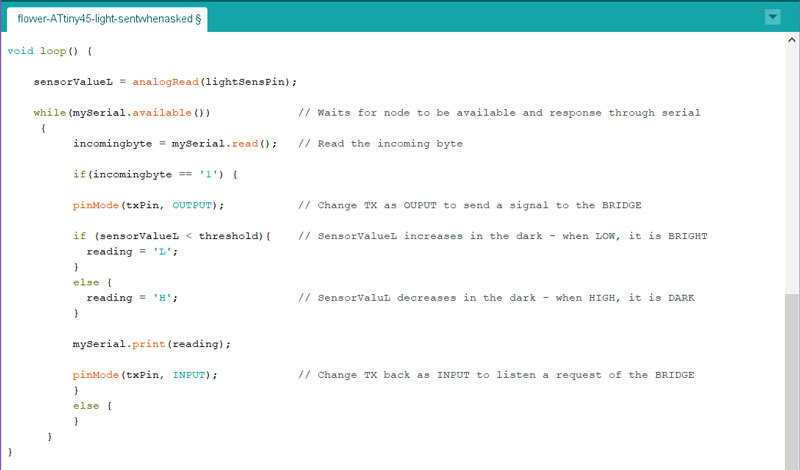Click comment 'Read the incoming byte'
Viewport: 800px width, 470px height.
tap(390, 144)
